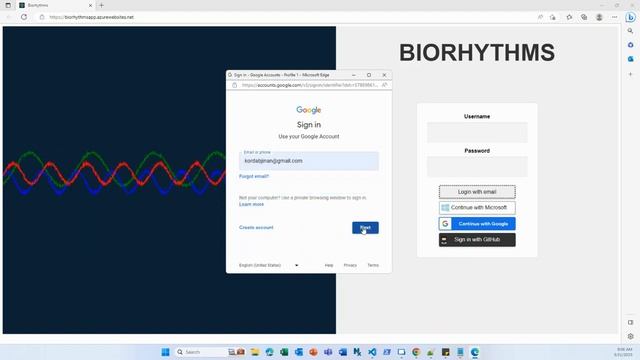Click the lock icon in popup address bar
The width and height of the screenshot is (640, 360).
[x=235, y=85]
